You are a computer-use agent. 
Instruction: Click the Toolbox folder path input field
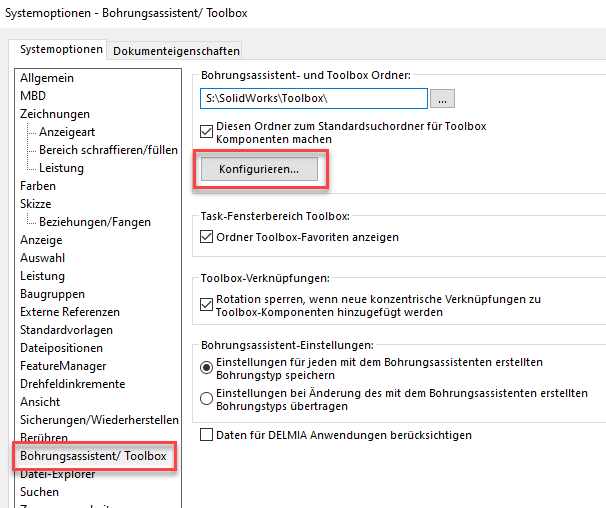[x=313, y=98]
